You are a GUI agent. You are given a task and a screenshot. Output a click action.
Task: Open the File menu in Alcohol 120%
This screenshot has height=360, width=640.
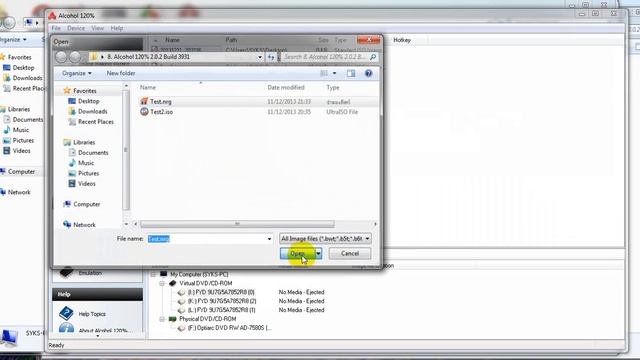[56, 28]
